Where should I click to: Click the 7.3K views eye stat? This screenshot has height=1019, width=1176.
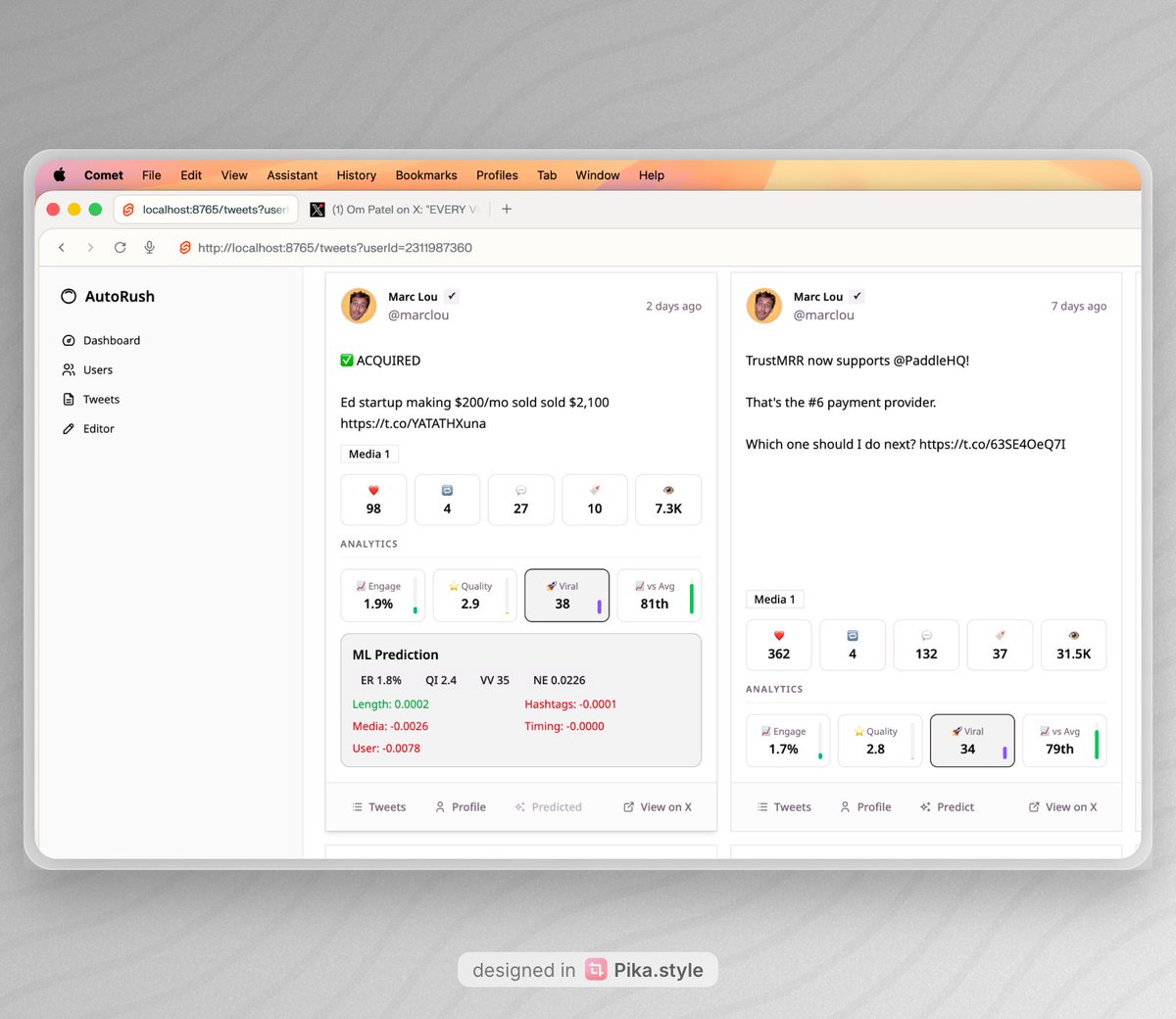point(668,500)
